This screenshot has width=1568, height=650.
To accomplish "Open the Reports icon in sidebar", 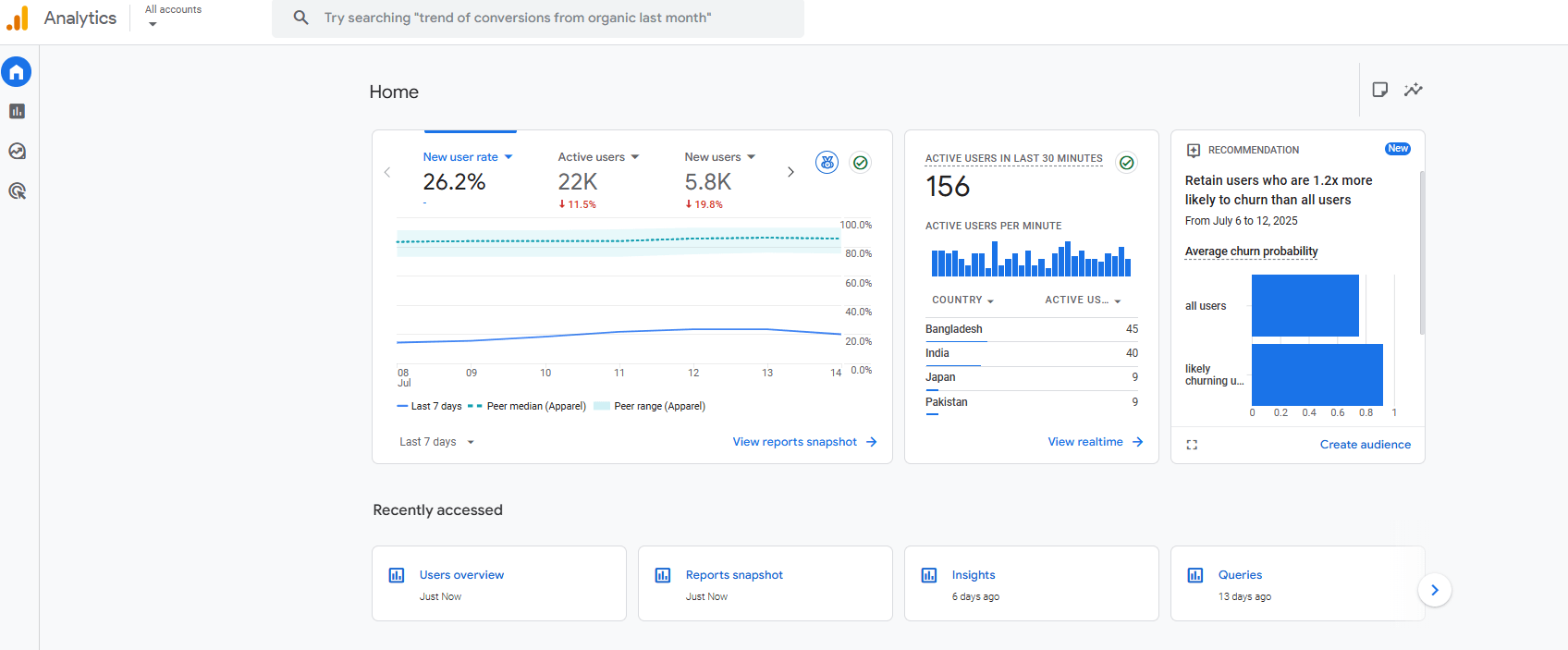I will tap(17, 112).
